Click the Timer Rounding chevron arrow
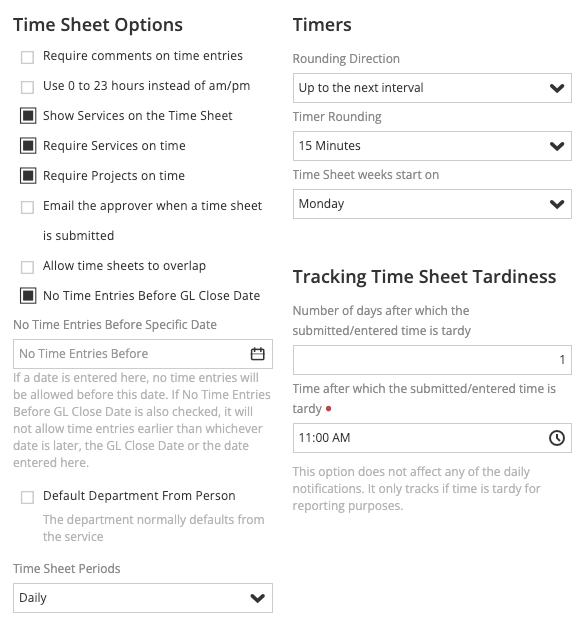This screenshot has width=588, height=633. (x=557, y=146)
